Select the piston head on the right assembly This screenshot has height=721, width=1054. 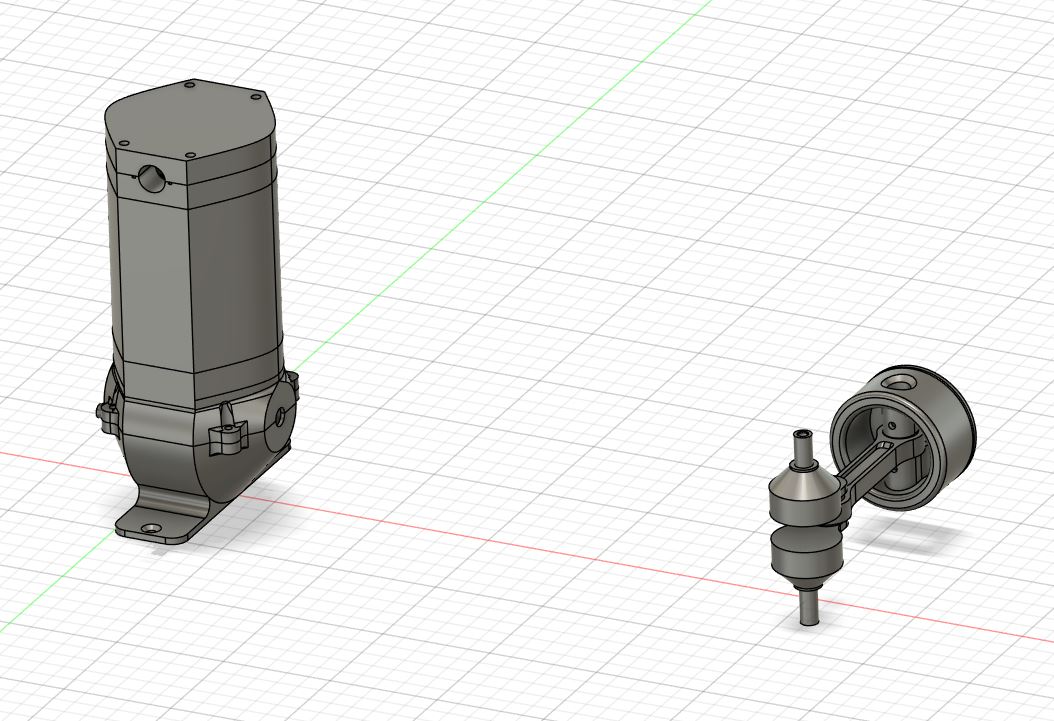click(x=903, y=437)
